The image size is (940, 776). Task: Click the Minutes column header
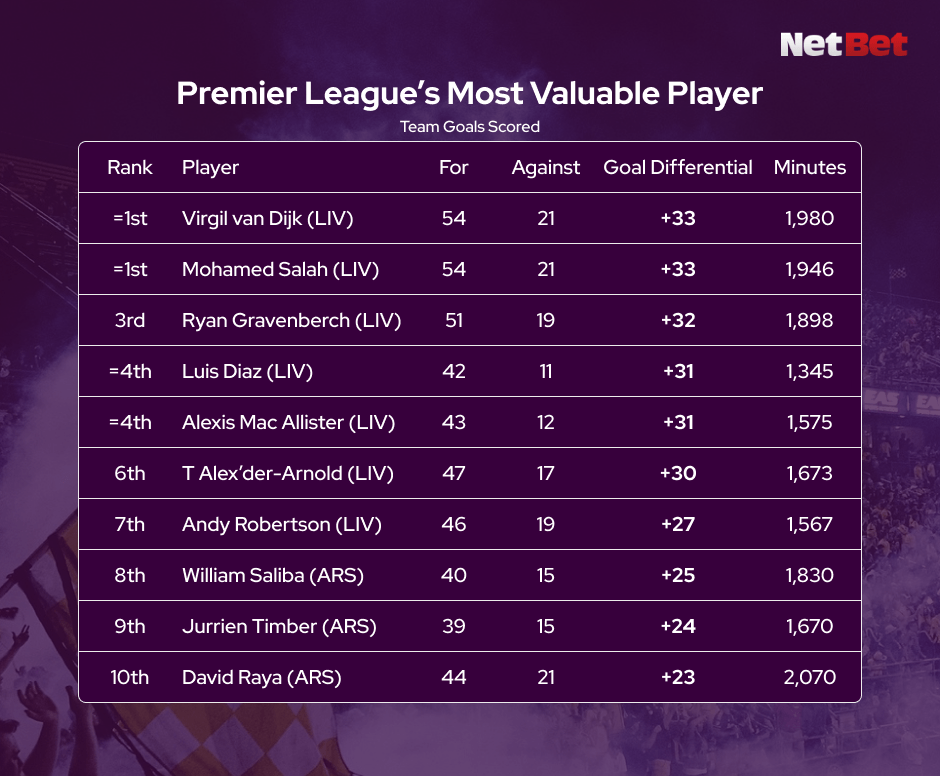coord(809,168)
